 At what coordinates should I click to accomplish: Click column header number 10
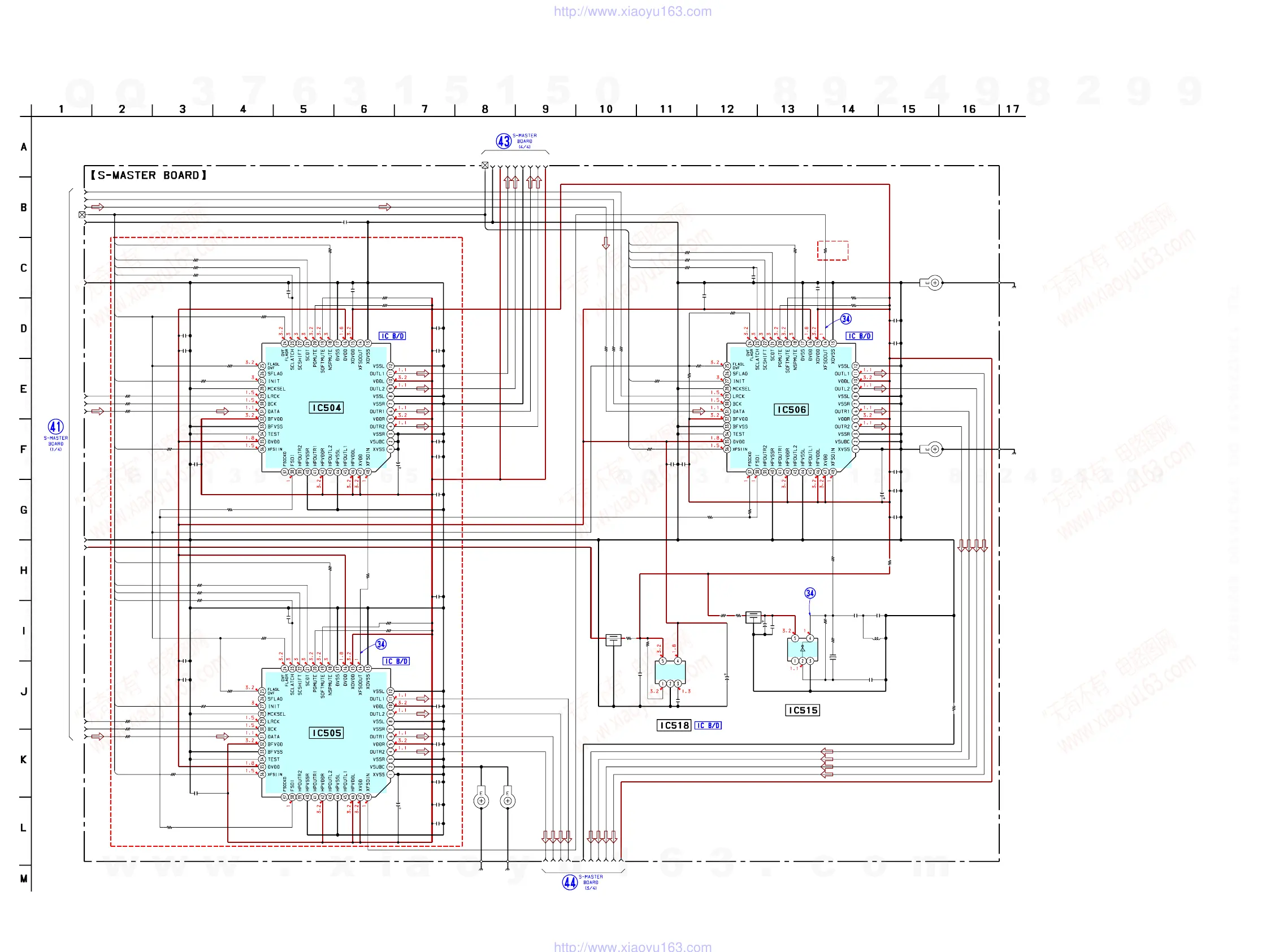point(605,109)
